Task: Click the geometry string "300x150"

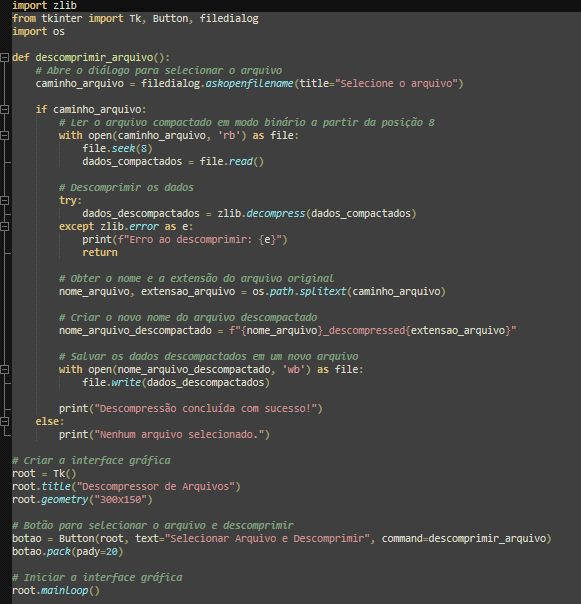Action: click(121, 500)
